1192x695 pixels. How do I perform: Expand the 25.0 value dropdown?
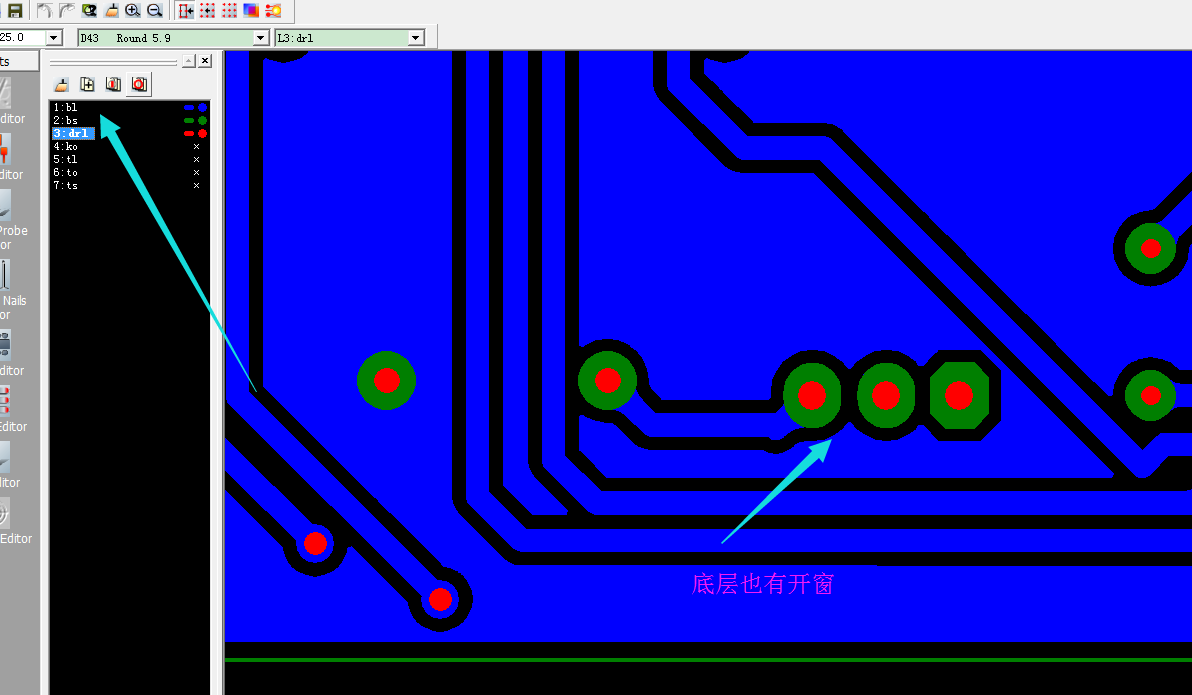tap(54, 38)
